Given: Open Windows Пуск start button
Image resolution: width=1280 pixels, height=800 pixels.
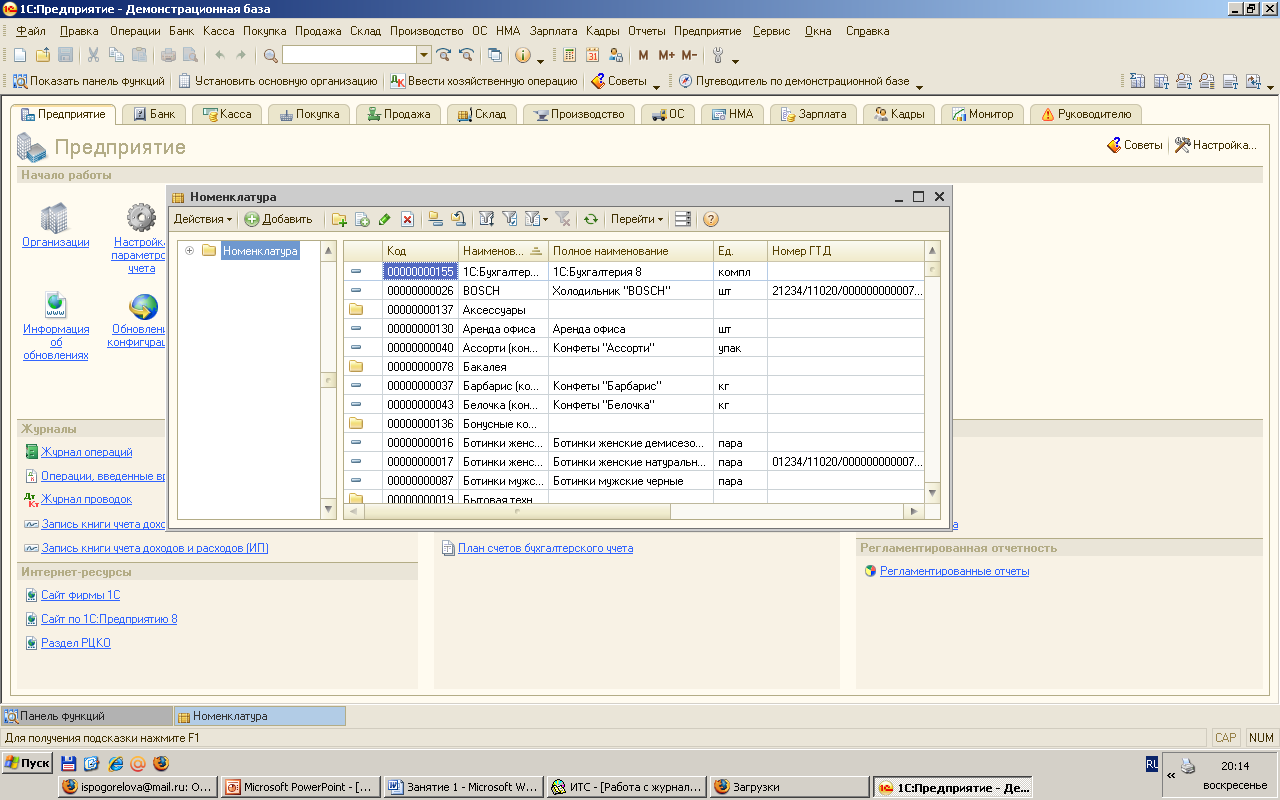Looking at the screenshot, I should (x=27, y=763).
